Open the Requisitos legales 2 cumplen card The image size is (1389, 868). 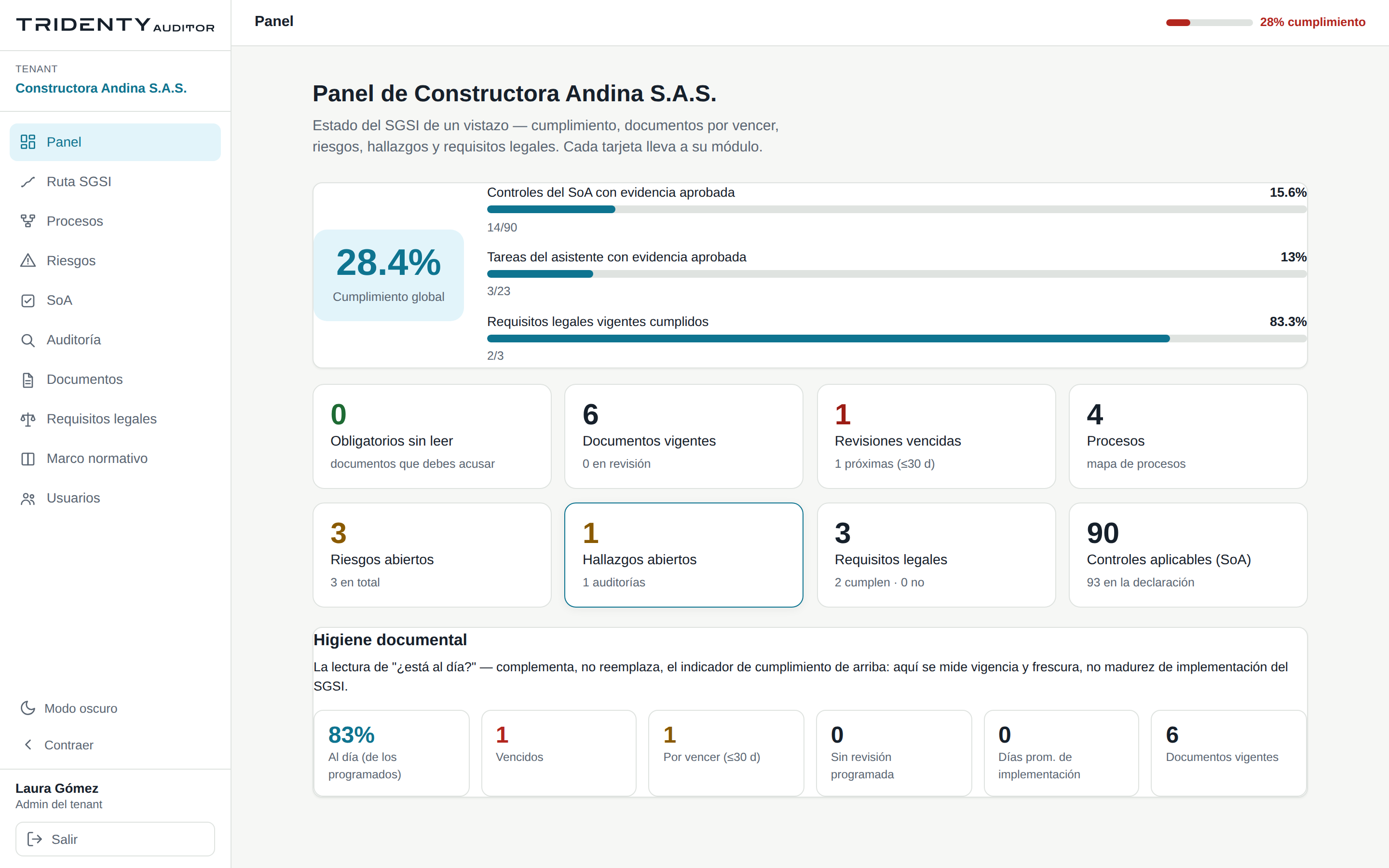pyautogui.click(x=936, y=555)
